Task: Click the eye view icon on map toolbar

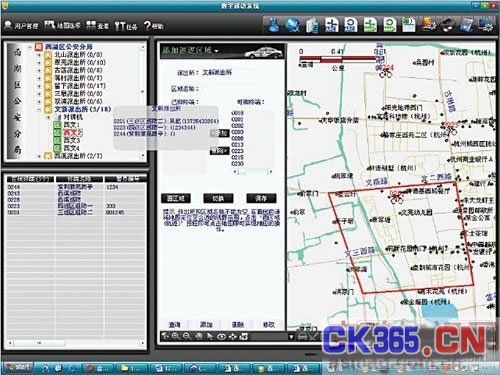Action: tap(221, 336)
